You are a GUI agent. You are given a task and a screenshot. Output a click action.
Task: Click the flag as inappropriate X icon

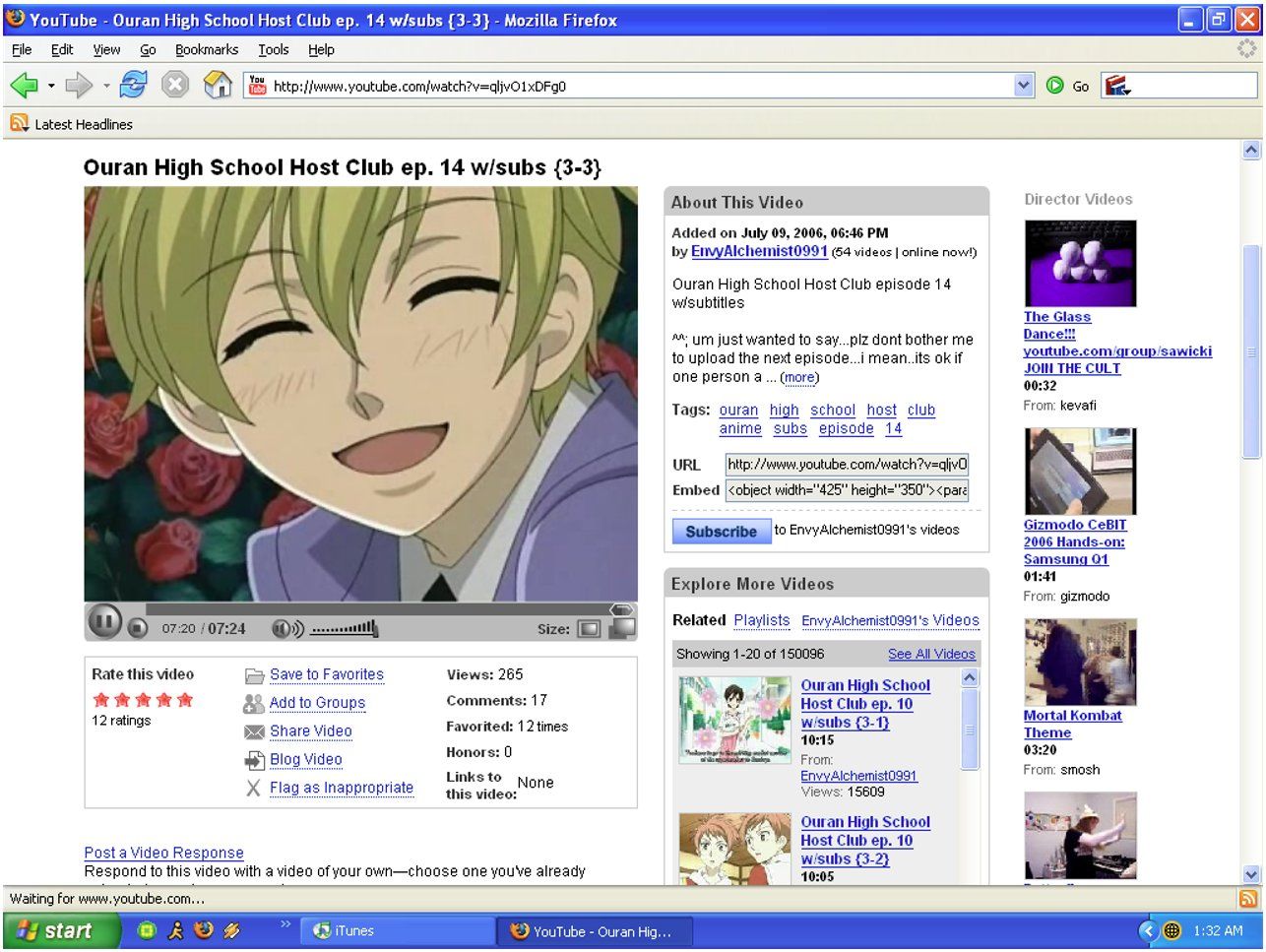tap(253, 788)
